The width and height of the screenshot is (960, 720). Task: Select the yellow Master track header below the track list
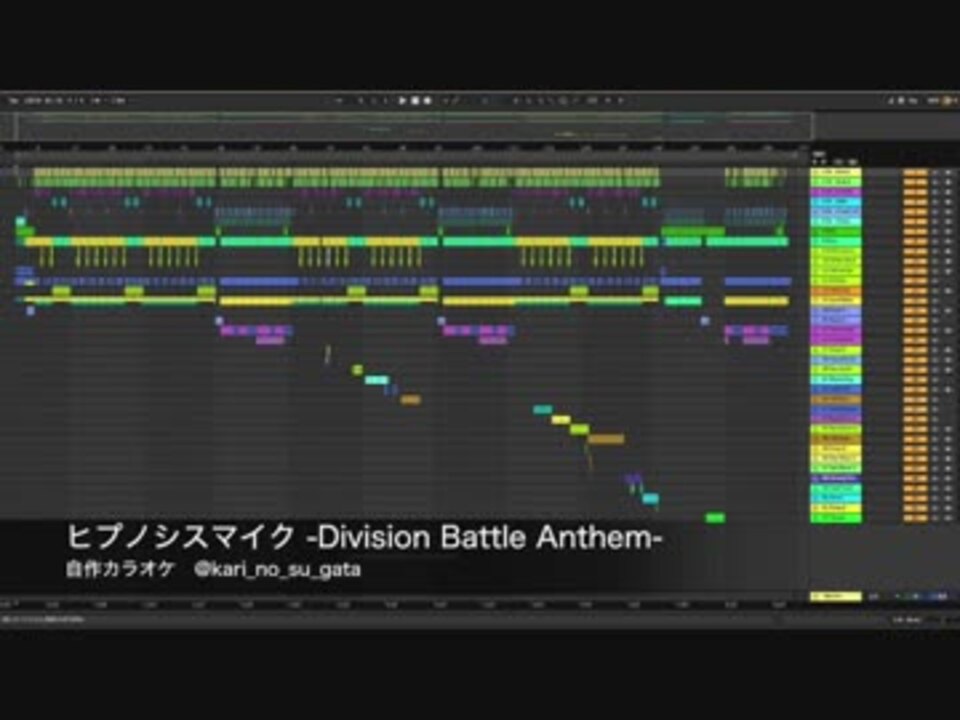[x=836, y=596]
